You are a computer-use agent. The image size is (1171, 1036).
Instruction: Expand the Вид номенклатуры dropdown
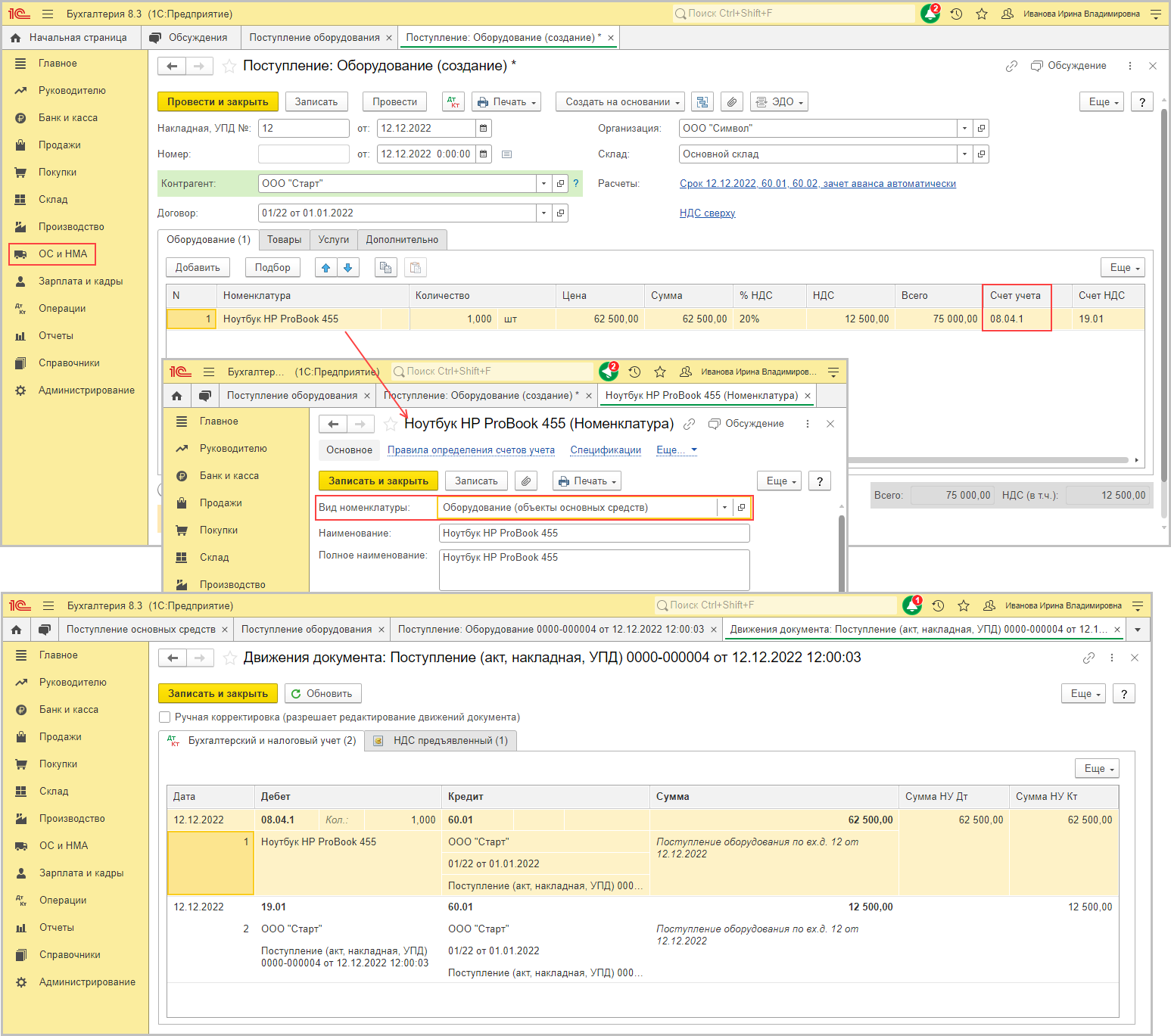(x=724, y=508)
